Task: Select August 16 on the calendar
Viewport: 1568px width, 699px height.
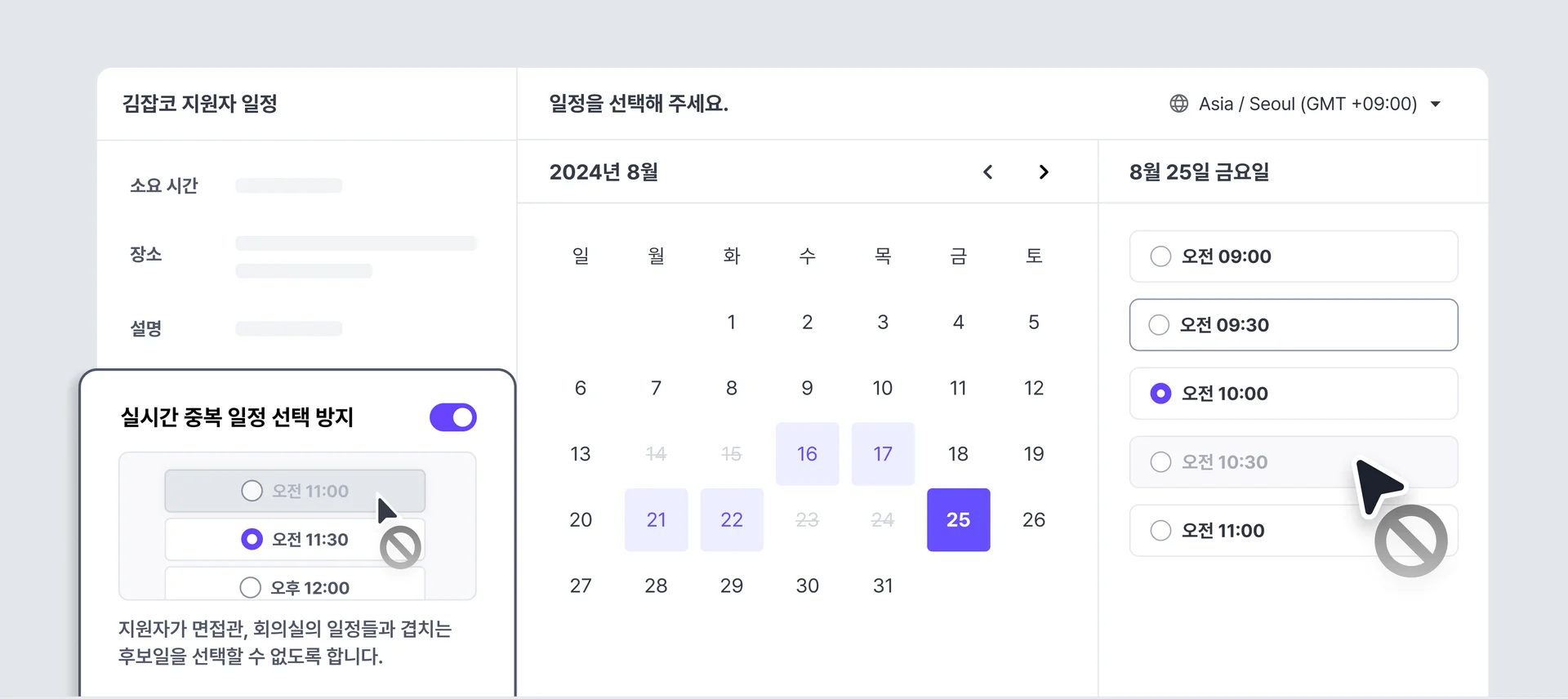Action: pyautogui.click(x=807, y=454)
